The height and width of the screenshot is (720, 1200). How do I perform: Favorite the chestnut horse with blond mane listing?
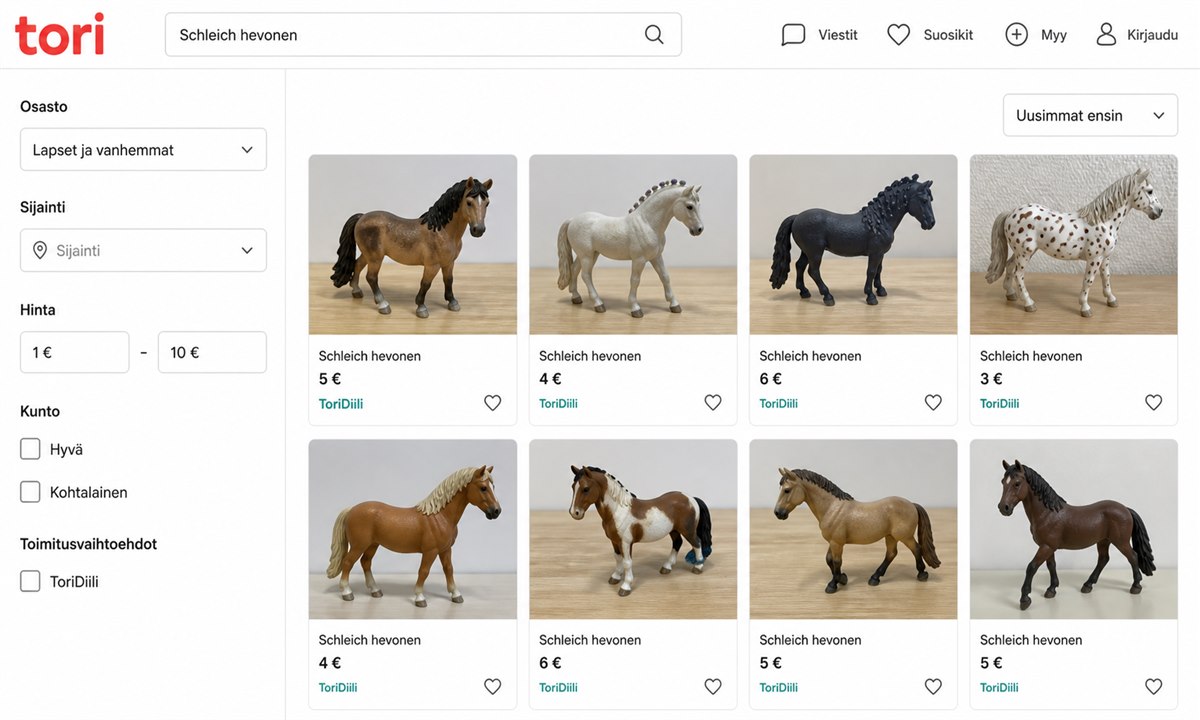click(492, 687)
